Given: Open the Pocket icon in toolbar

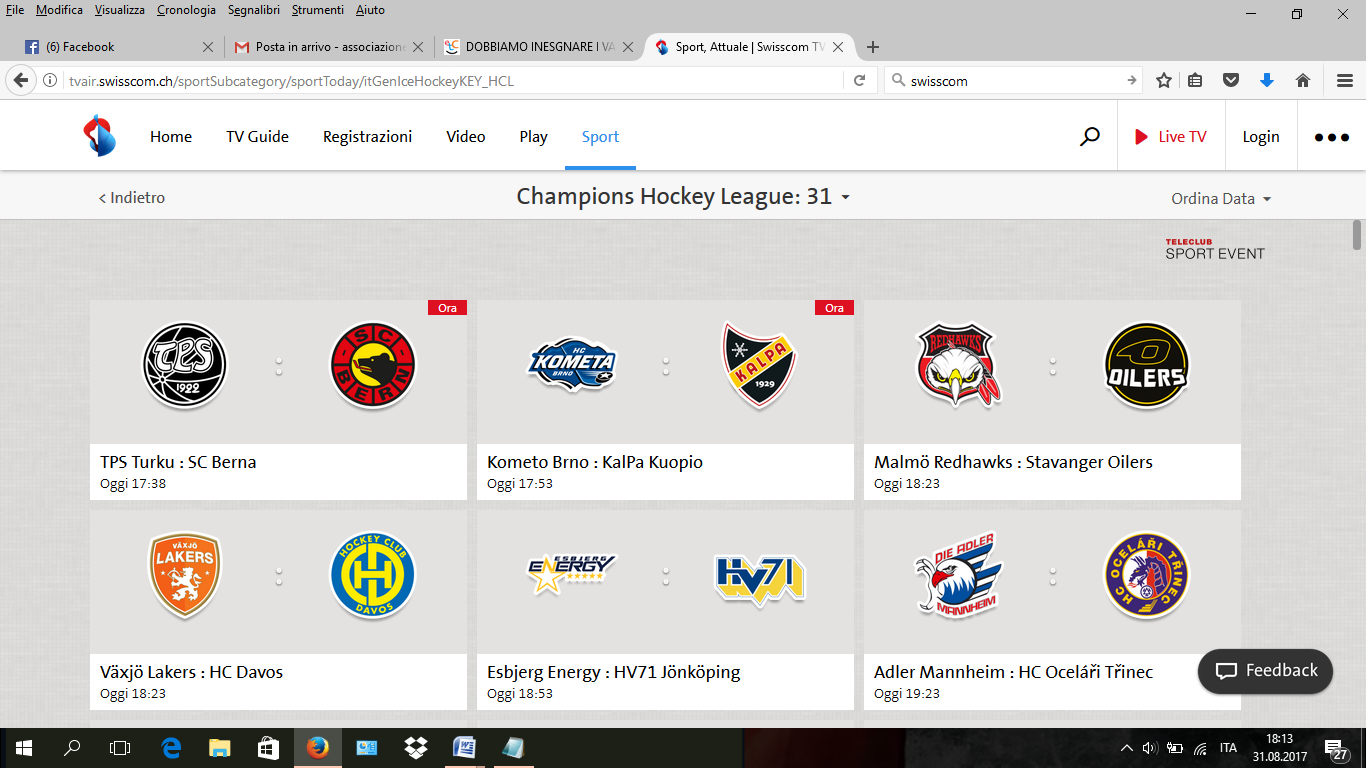Looking at the screenshot, I should (1232, 81).
